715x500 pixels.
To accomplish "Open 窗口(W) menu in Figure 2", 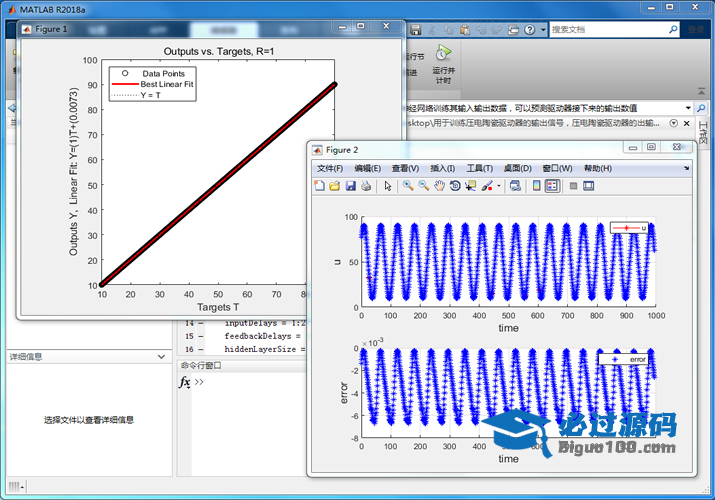I will point(557,168).
